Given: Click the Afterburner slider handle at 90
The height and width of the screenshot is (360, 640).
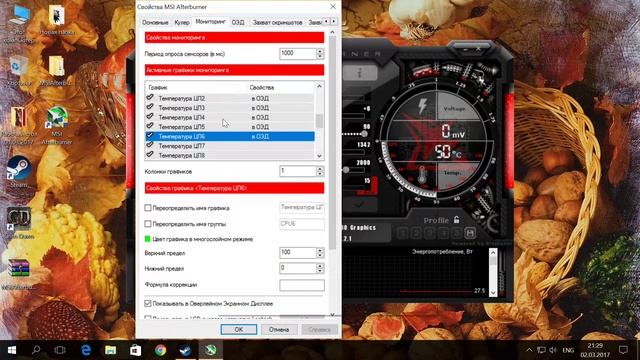Looking at the screenshot, I should 364,133.
